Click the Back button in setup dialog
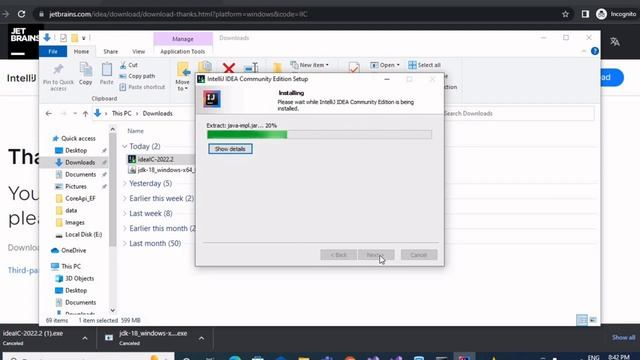The width and height of the screenshot is (640, 360). click(338, 255)
